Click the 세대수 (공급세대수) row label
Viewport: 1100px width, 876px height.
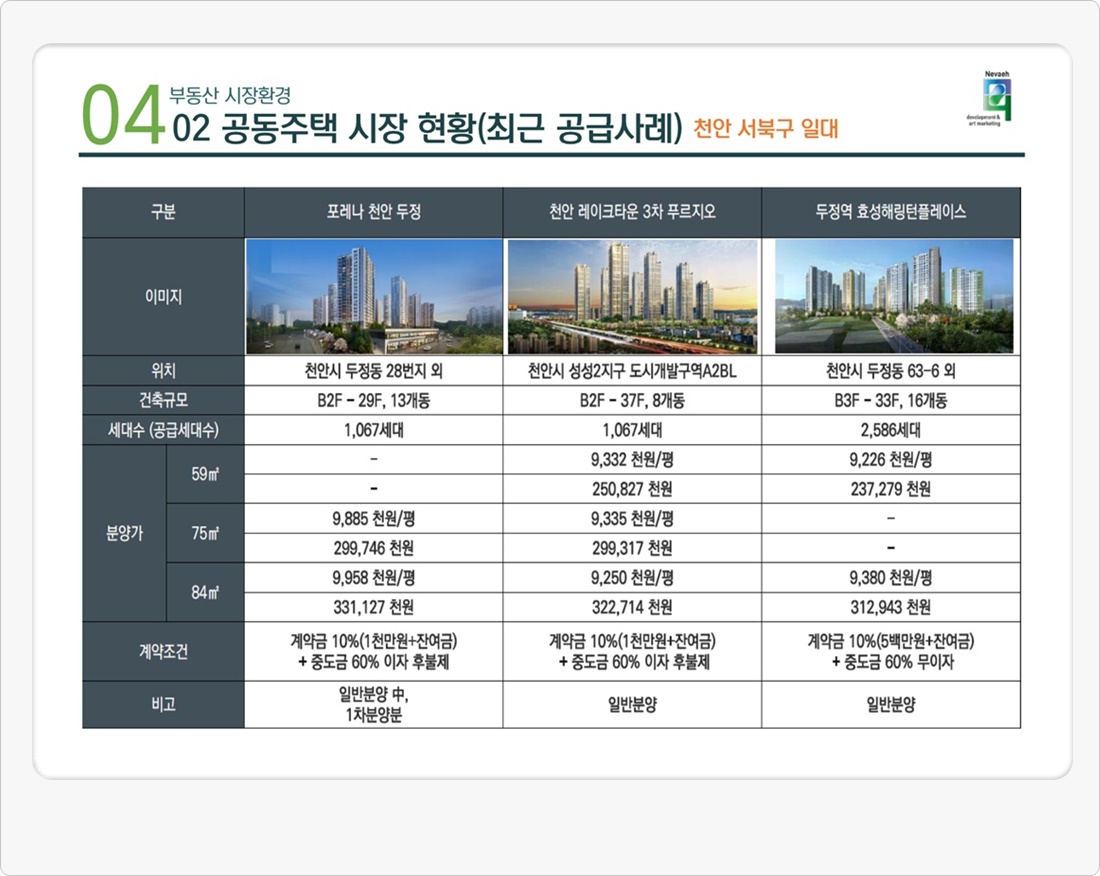pyautogui.click(x=163, y=429)
